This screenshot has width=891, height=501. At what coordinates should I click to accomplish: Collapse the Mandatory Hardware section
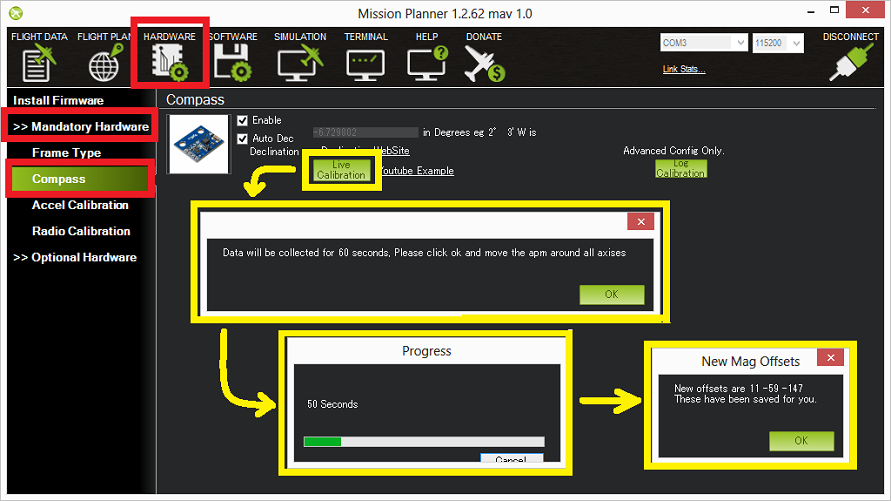81,126
